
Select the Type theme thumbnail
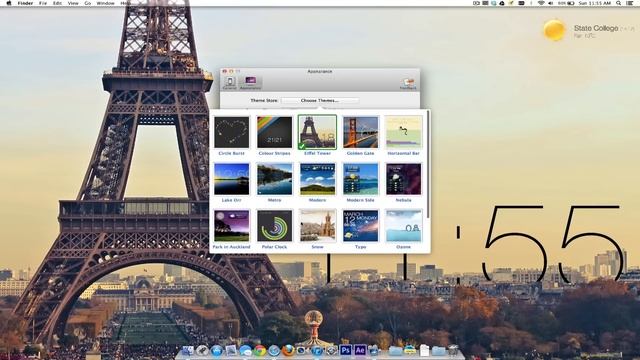360,226
